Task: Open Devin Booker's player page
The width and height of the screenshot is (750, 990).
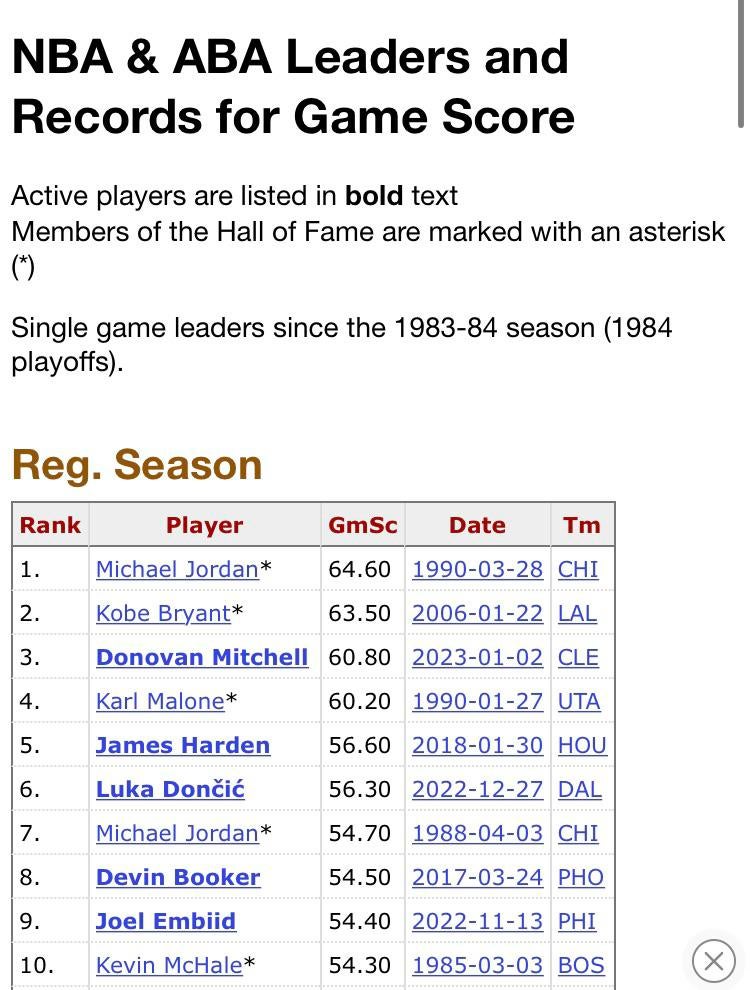Action: (x=178, y=877)
